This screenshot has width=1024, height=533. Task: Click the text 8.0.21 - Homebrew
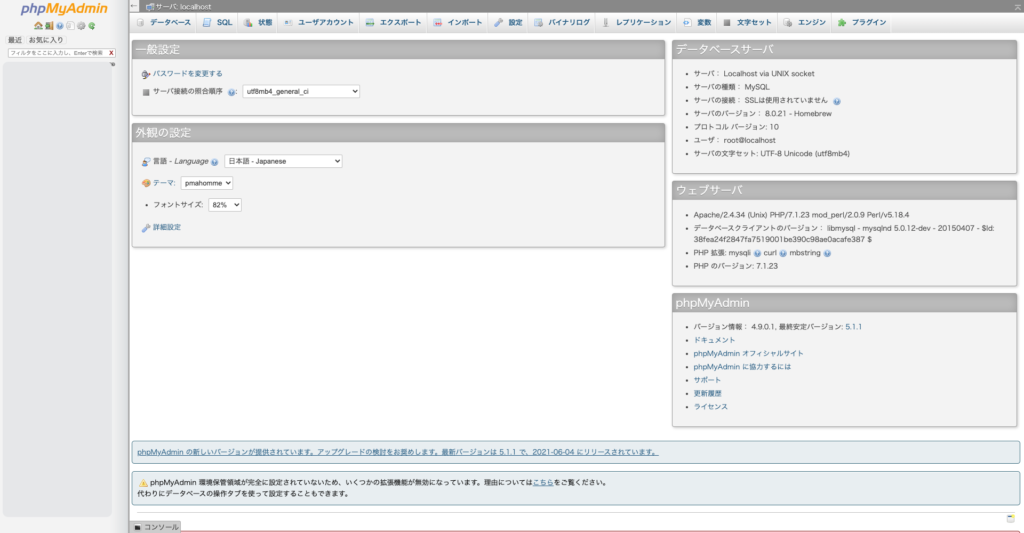tap(798, 114)
